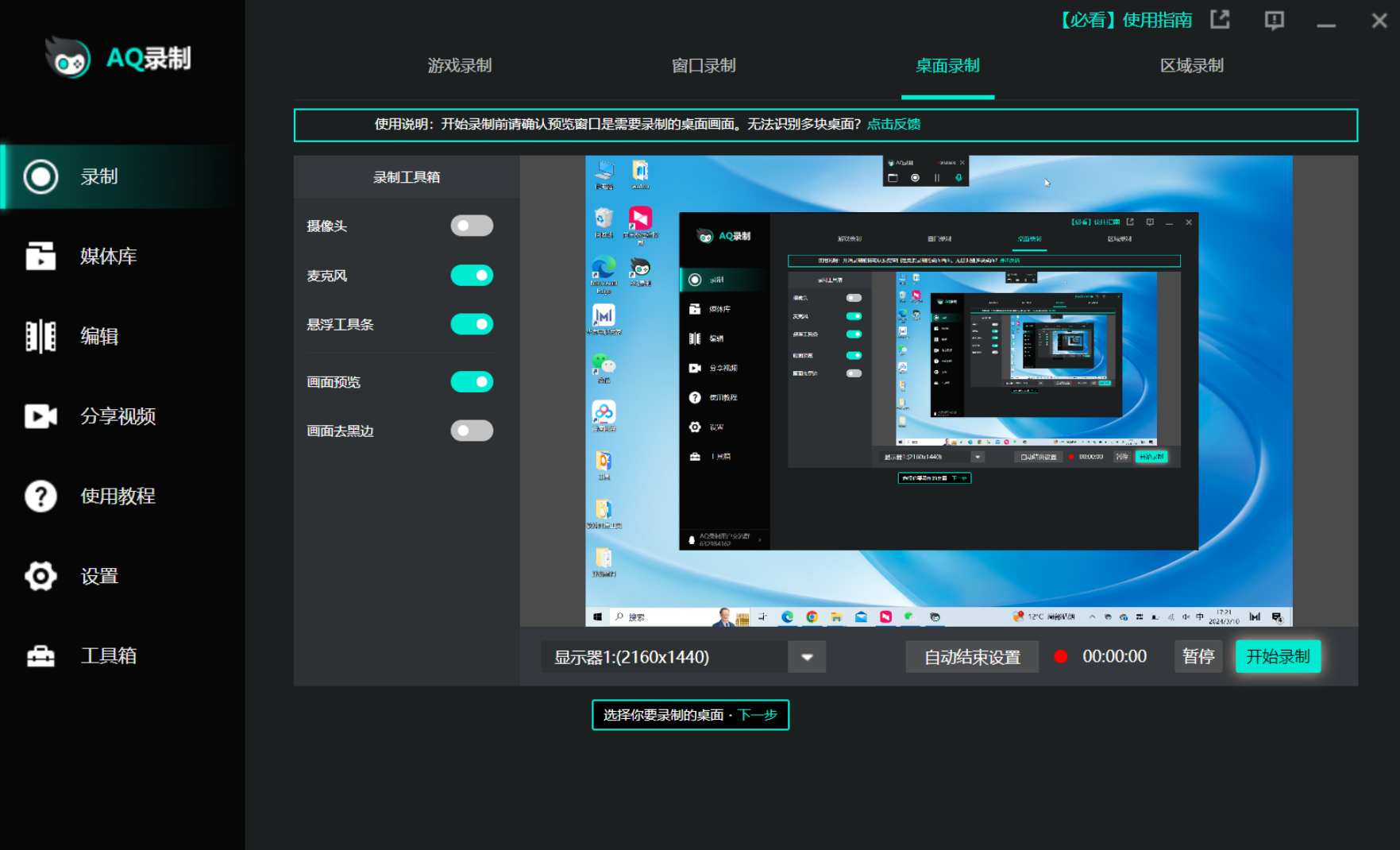The image size is (1400, 850).
Task: Click the Record (录制) sidebar icon
Action: (x=40, y=176)
